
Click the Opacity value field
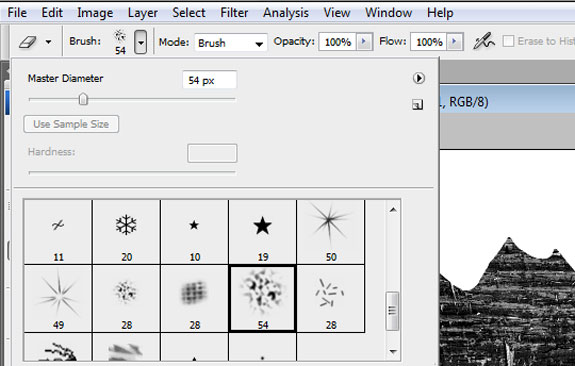click(x=338, y=42)
